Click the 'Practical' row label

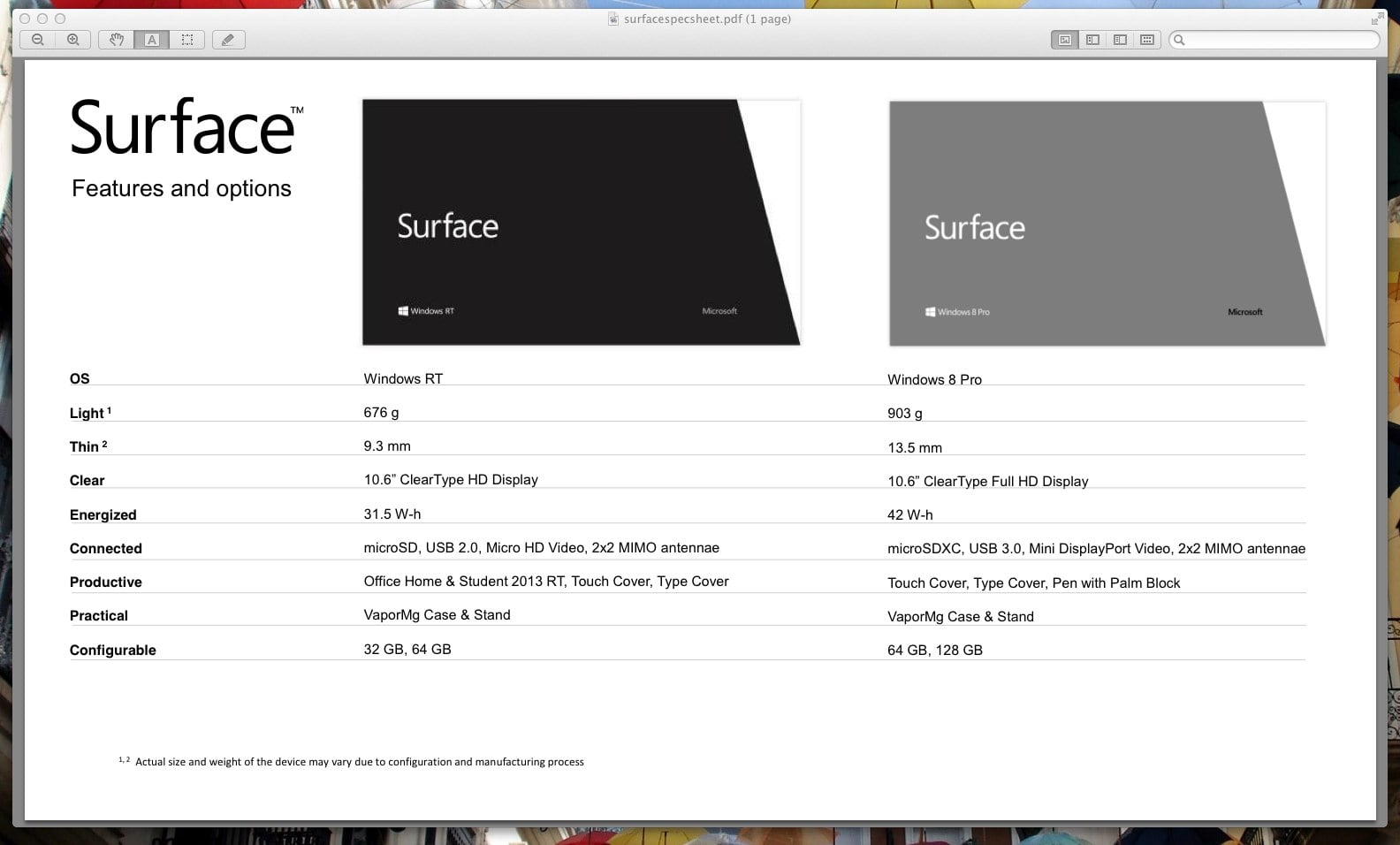(98, 615)
